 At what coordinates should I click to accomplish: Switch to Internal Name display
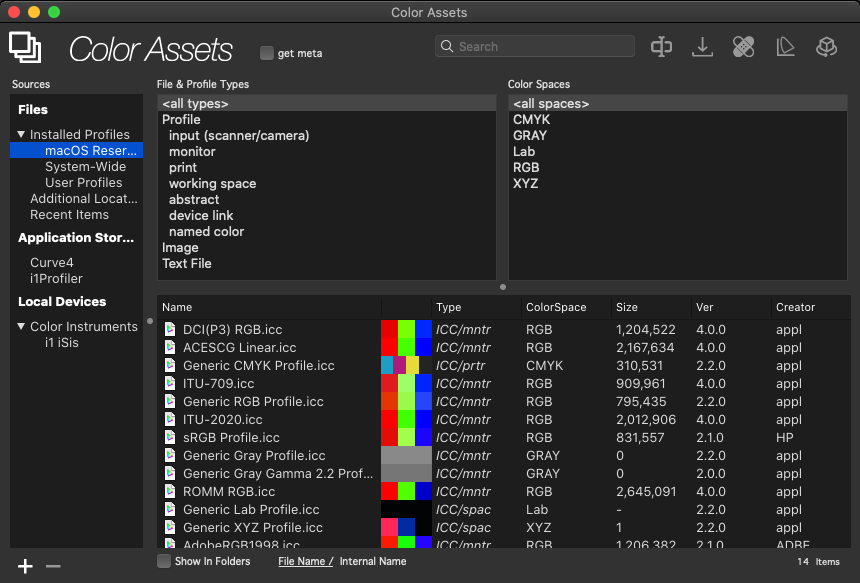click(373, 562)
